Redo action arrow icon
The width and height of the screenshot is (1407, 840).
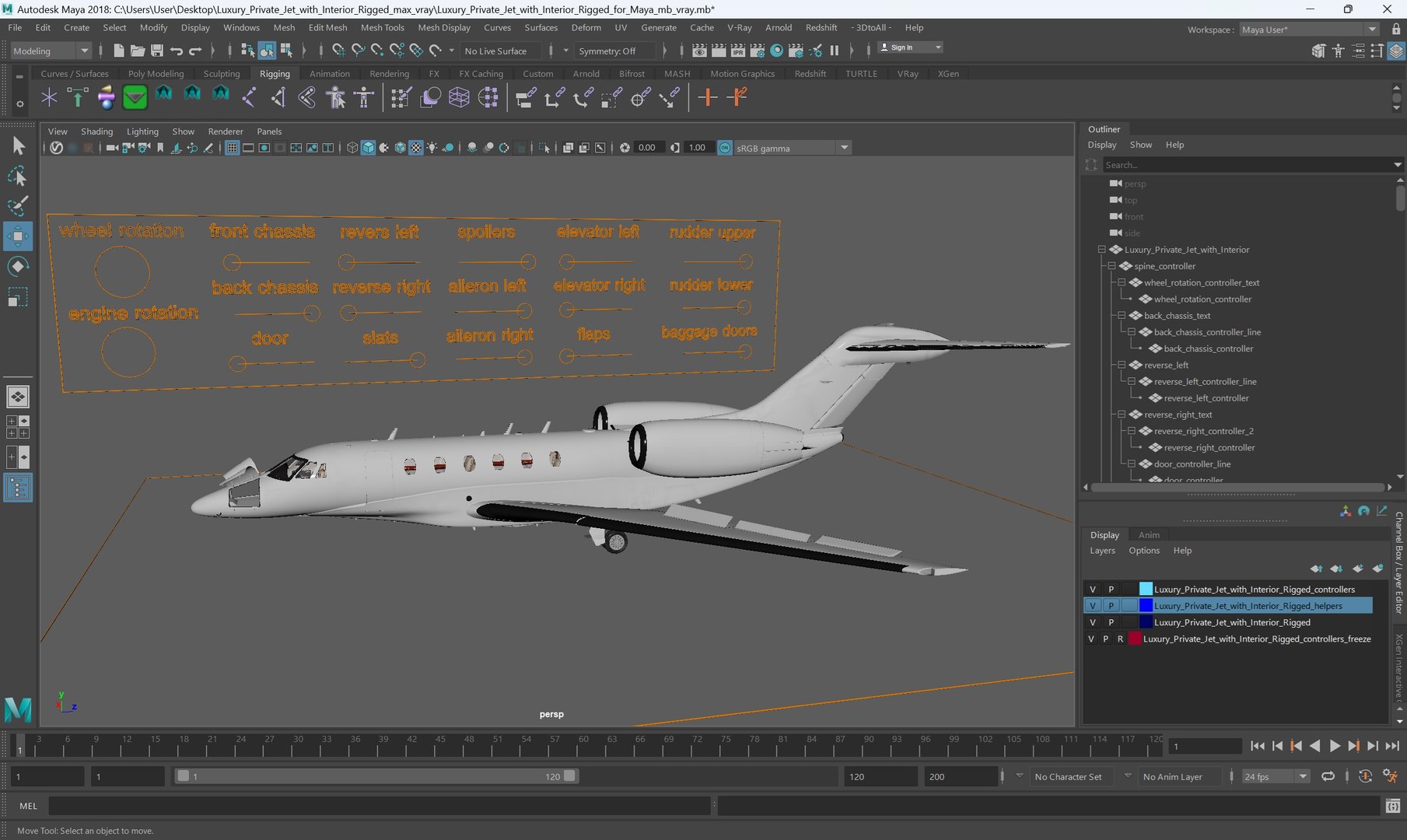tap(195, 51)
